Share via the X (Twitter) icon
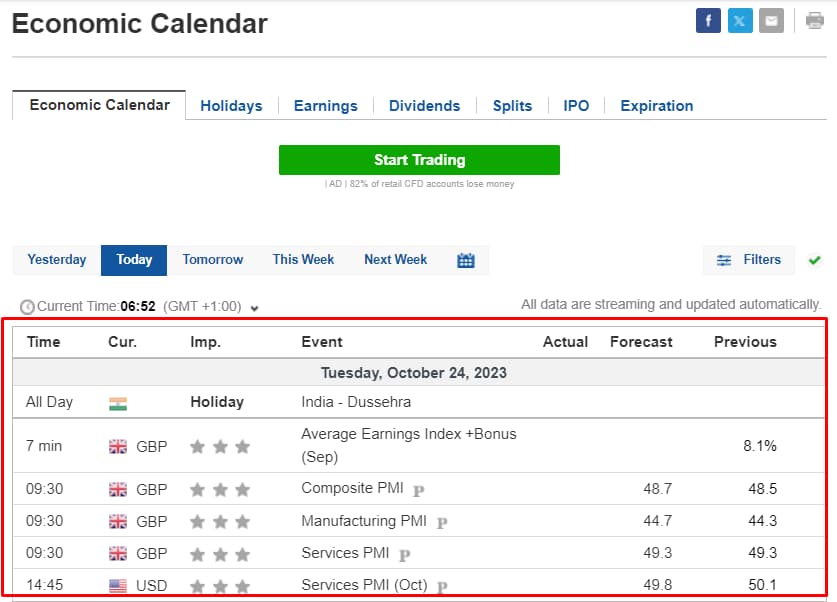The width and height of the screenshot is (837, 602). 740,21
